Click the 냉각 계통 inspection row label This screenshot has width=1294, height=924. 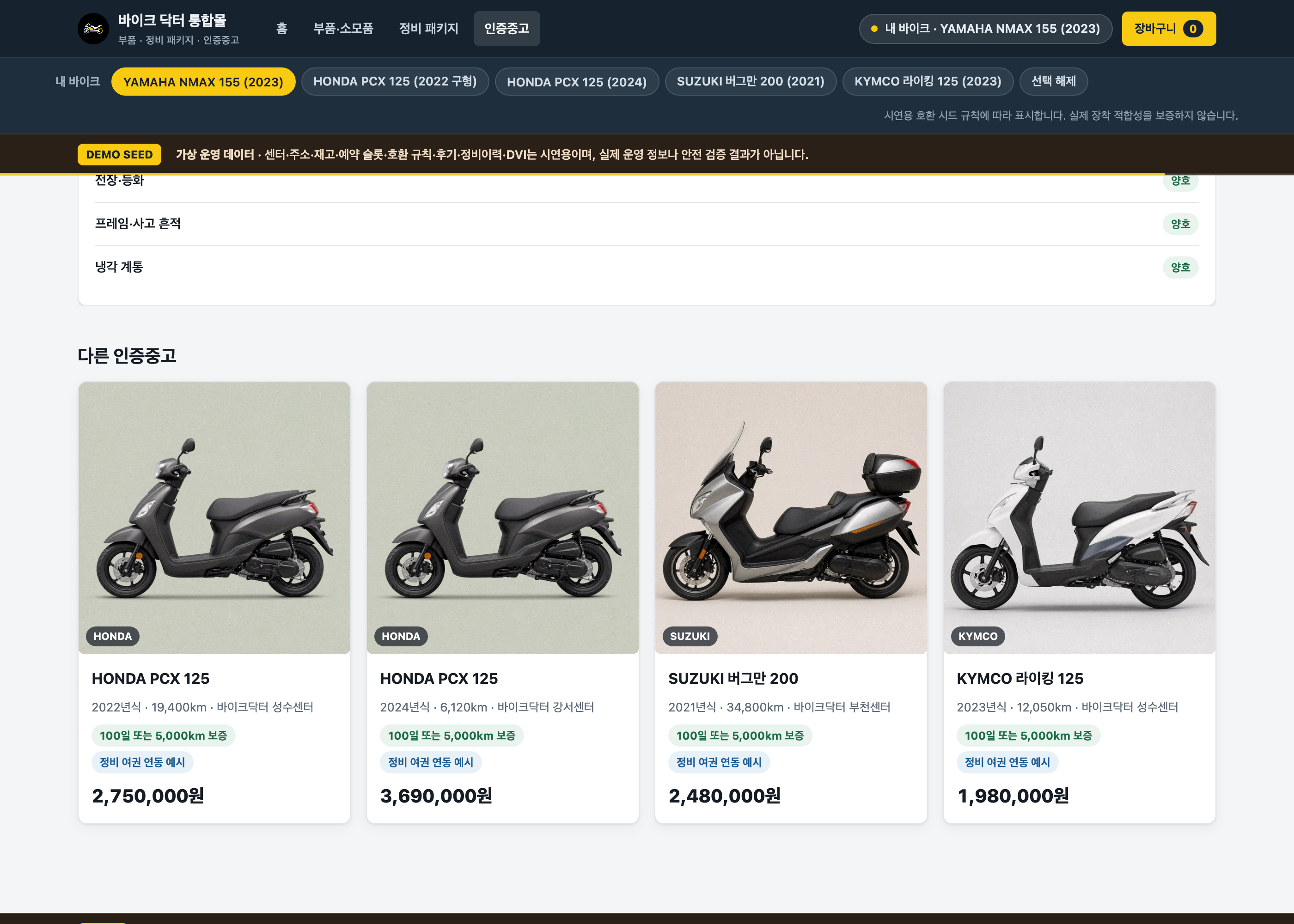pyautogui.click(x=119, y=267)
